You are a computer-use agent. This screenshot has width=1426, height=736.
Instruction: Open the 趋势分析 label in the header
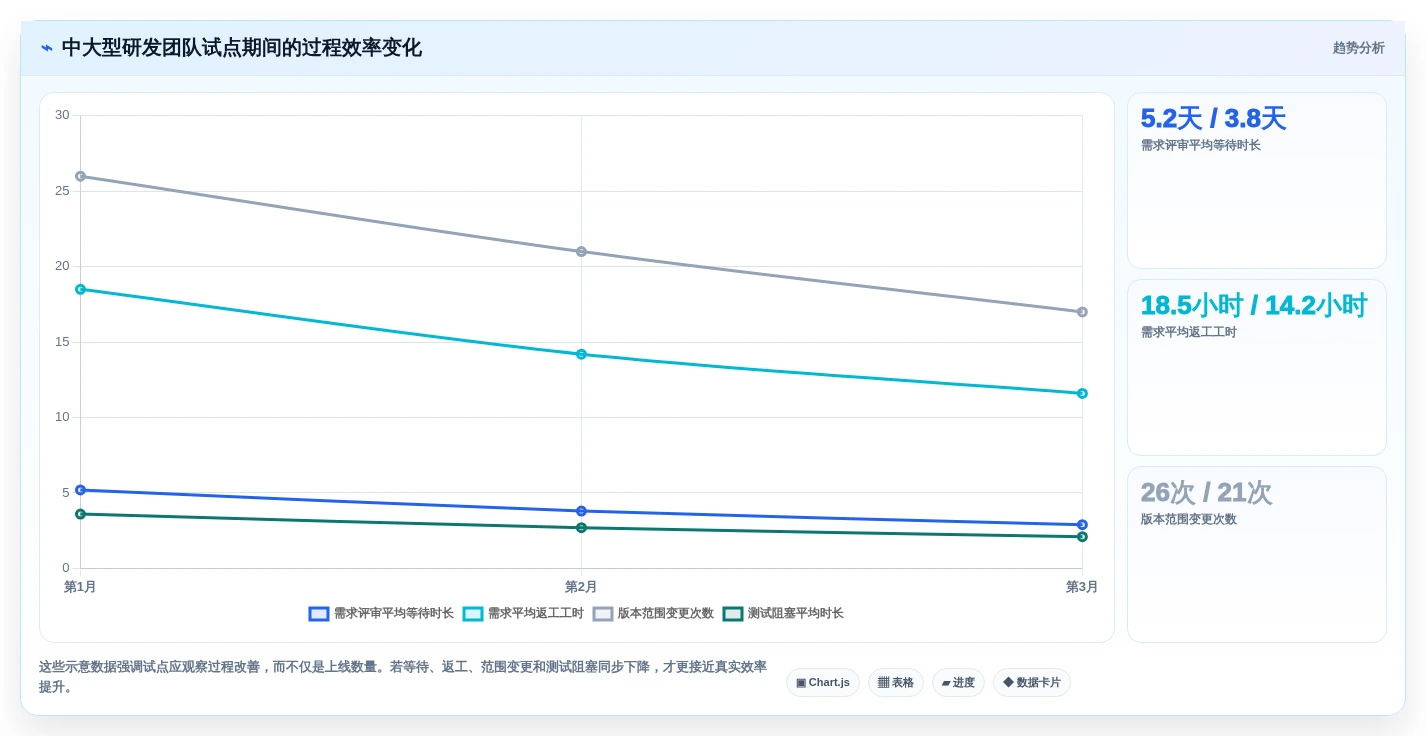[x=1358, y=48]
